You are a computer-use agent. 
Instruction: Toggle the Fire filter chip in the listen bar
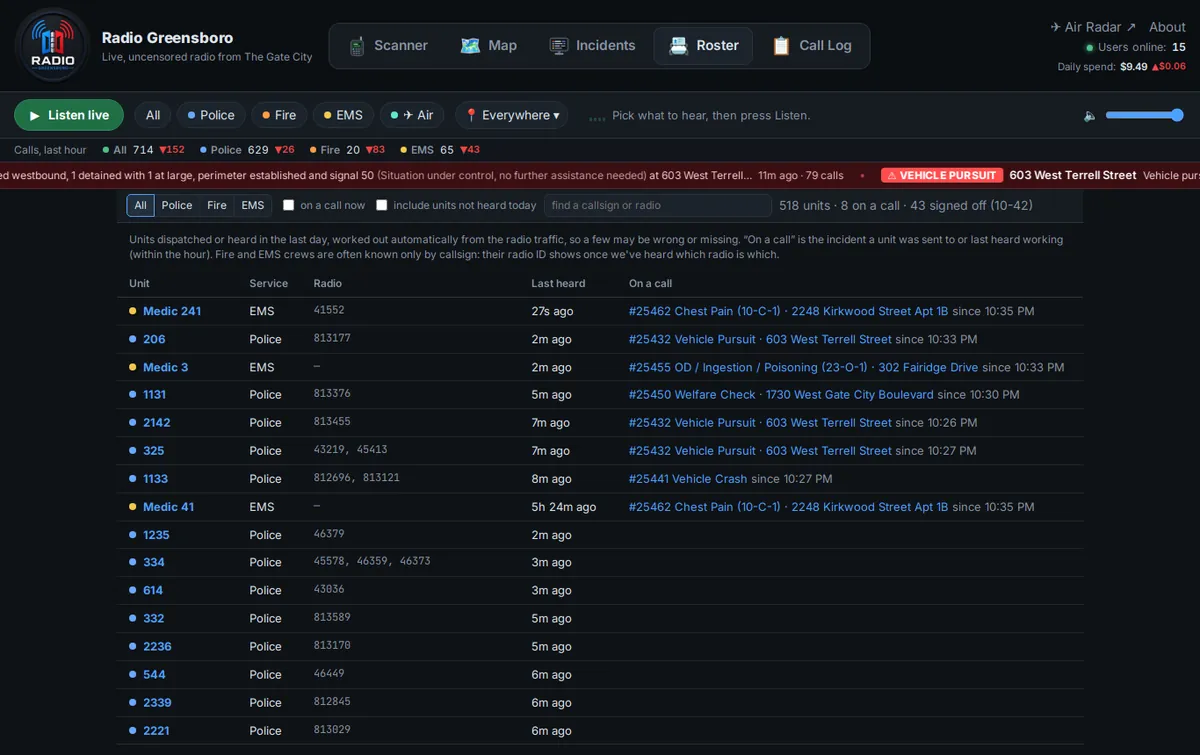pos(279,115)
